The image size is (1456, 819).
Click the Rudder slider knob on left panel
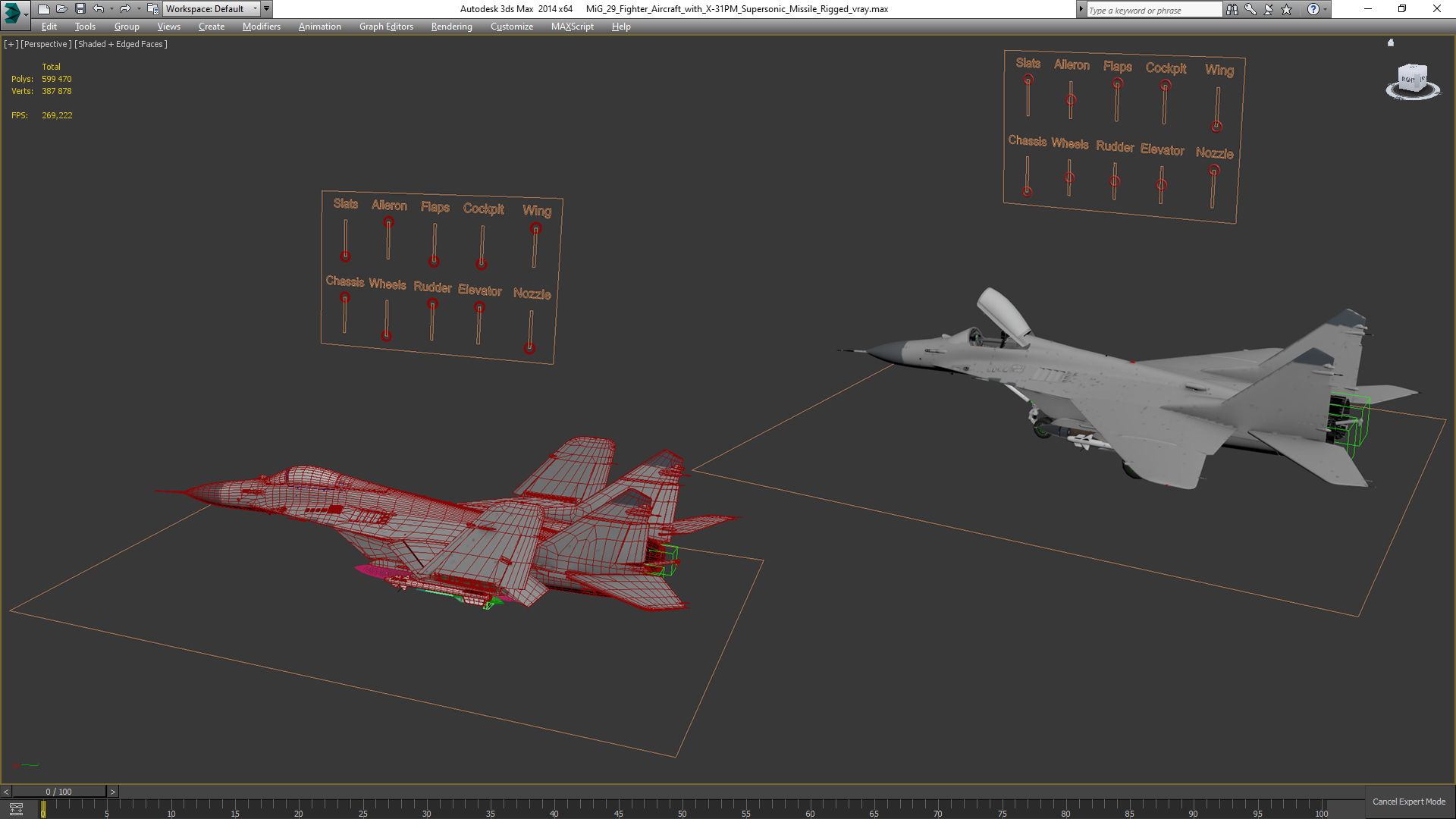432,304
